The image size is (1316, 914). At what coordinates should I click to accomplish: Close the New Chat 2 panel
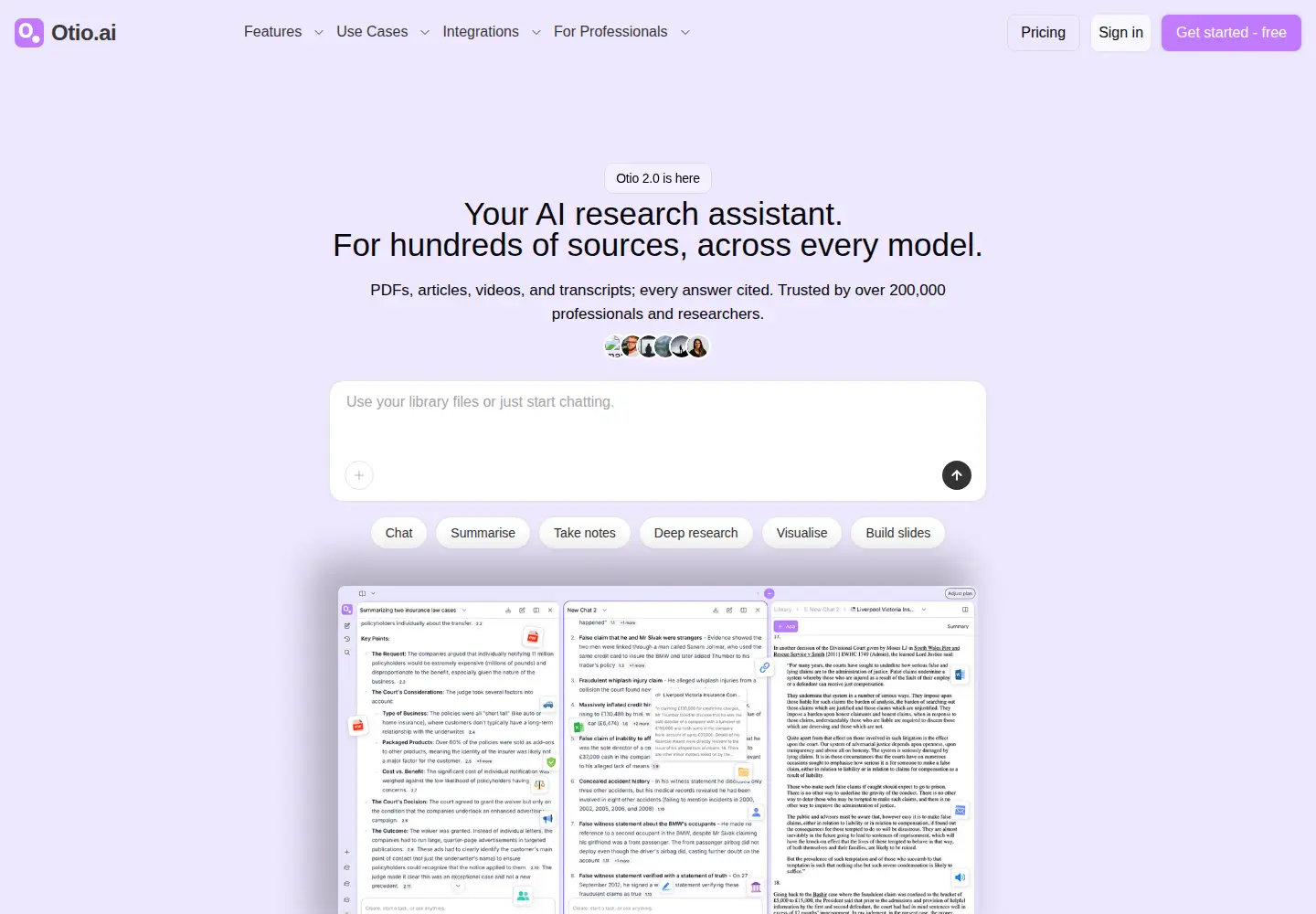tap(758, 610)
